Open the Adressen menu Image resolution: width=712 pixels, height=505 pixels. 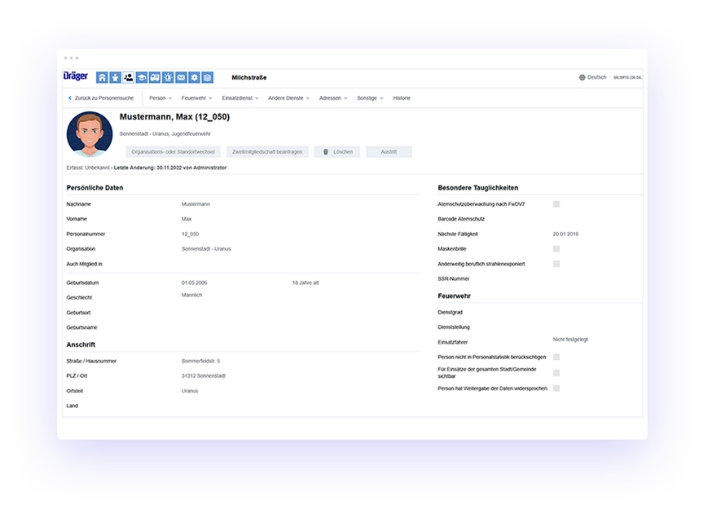click(x=332, y=98)
